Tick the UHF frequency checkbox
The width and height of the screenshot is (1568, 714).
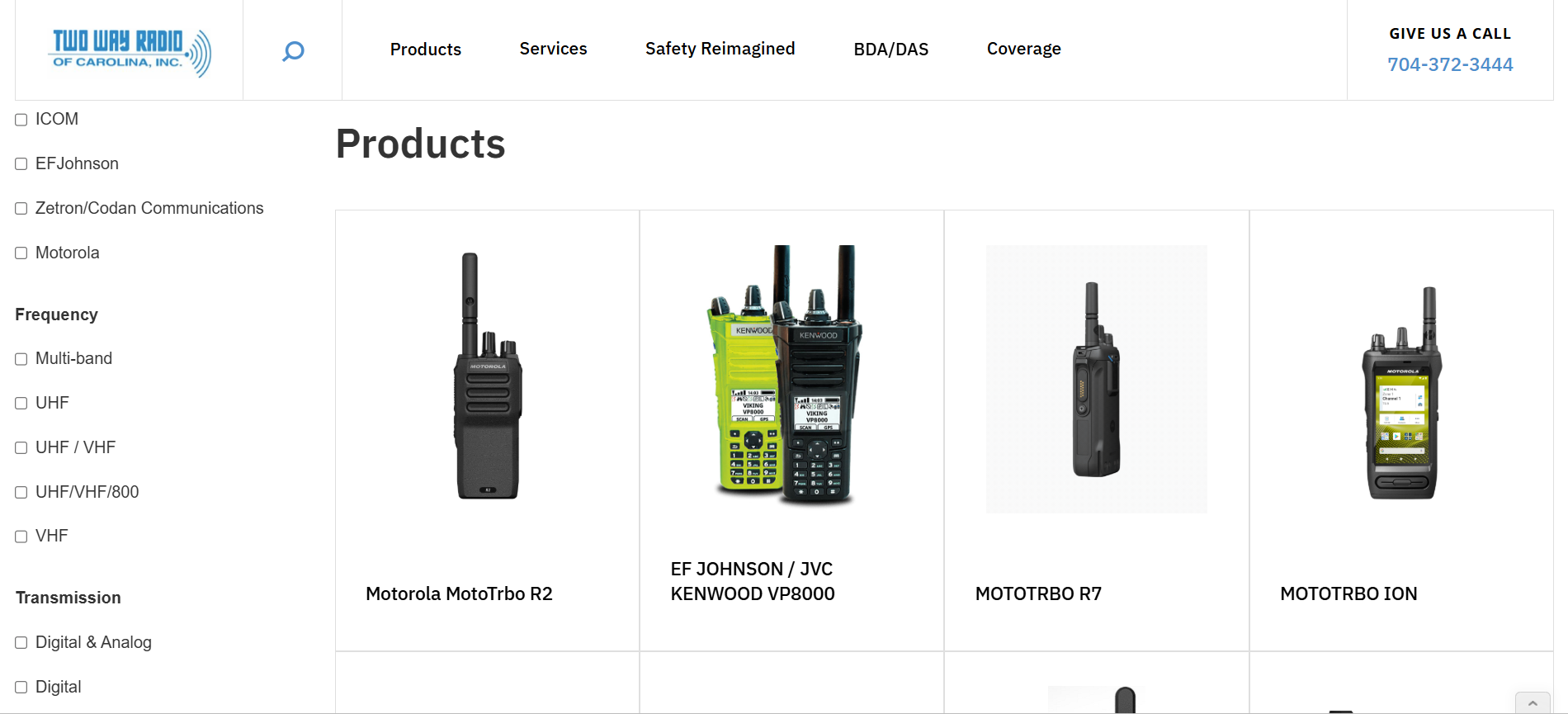21,404
